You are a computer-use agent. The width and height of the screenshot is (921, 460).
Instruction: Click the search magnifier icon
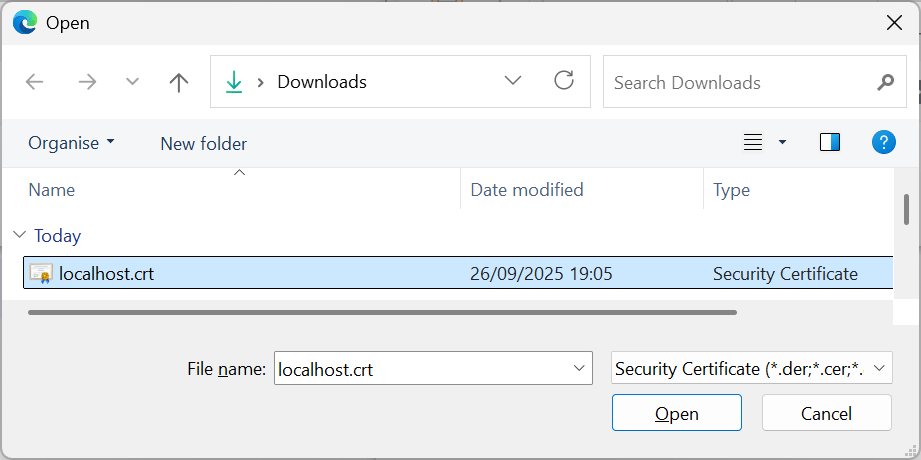click(885, 82)
